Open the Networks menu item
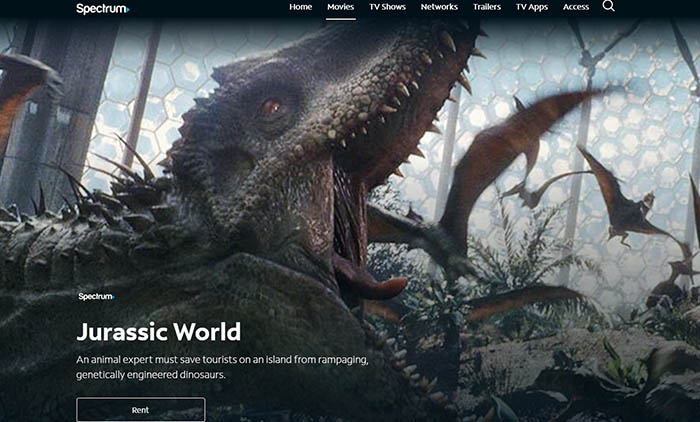This screenshot has height=422, width=700. [439, 7]
